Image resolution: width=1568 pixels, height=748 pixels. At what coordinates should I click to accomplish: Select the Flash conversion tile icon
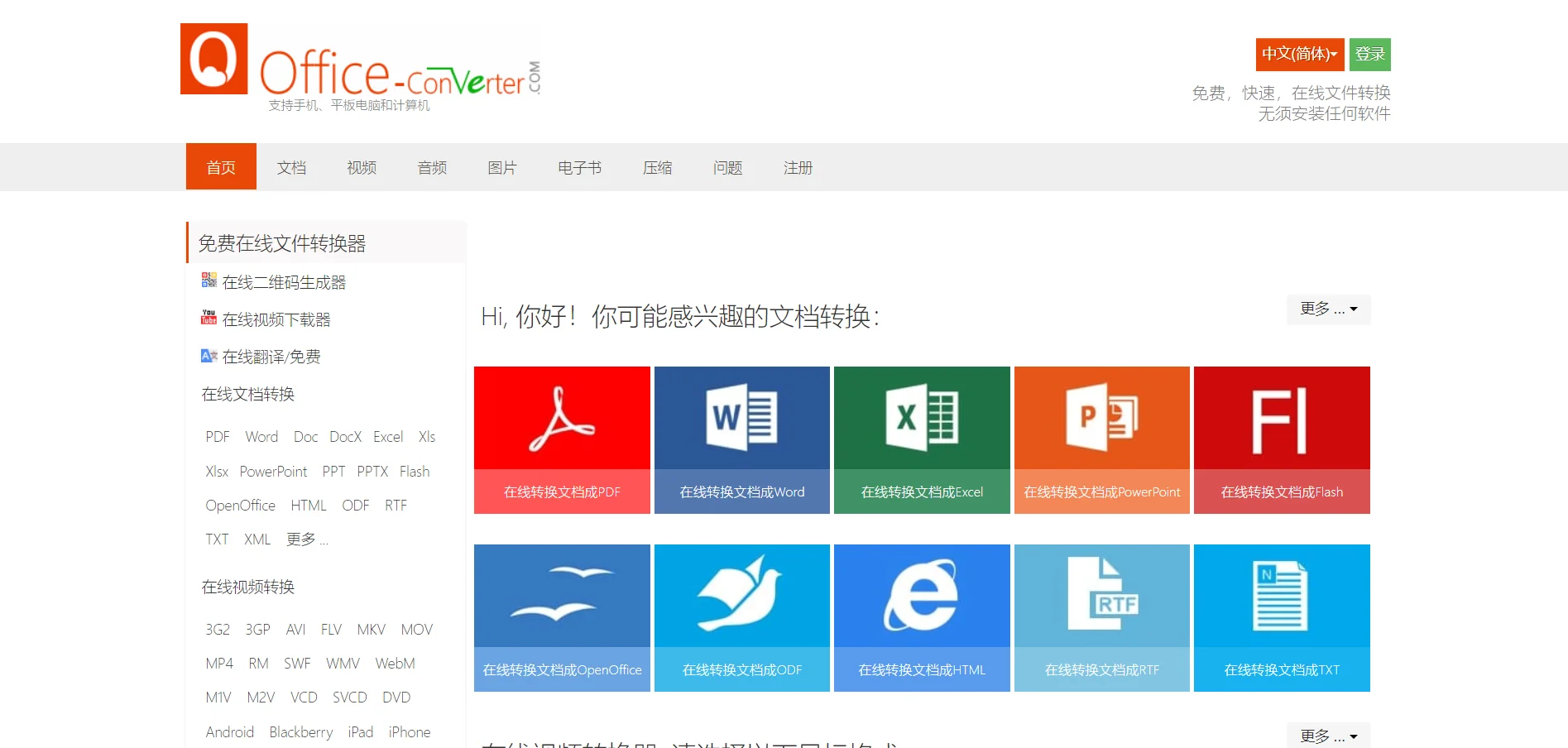[1279, 421]
